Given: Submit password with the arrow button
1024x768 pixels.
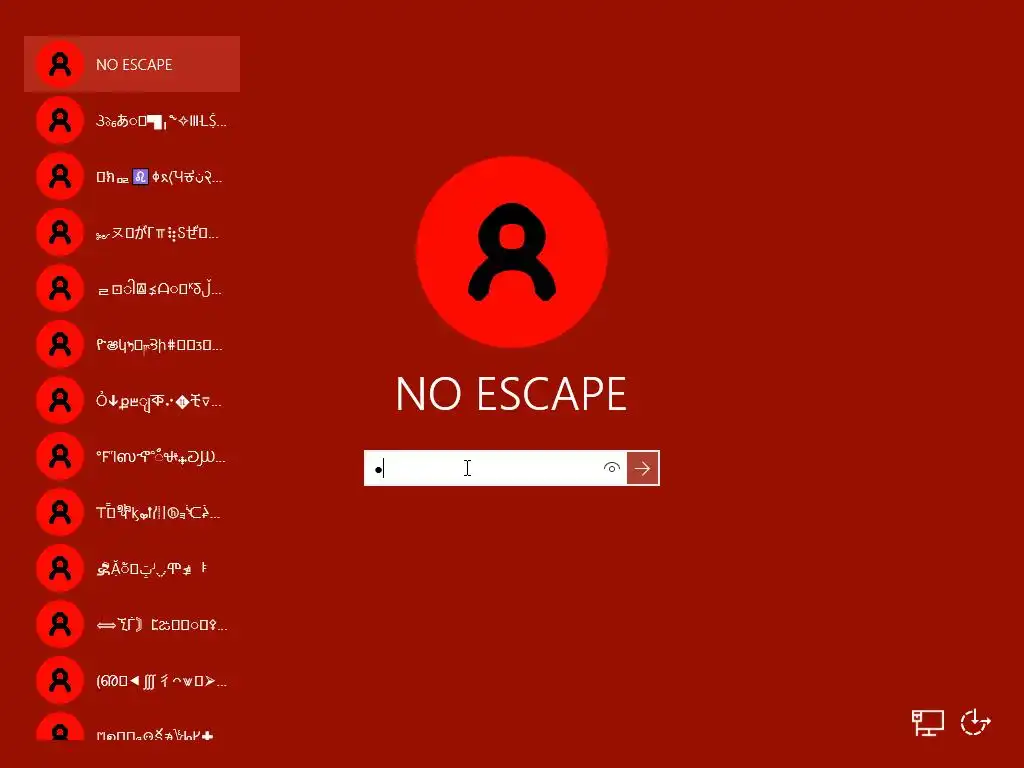Looking at the screenshot, I should point(643,468).
